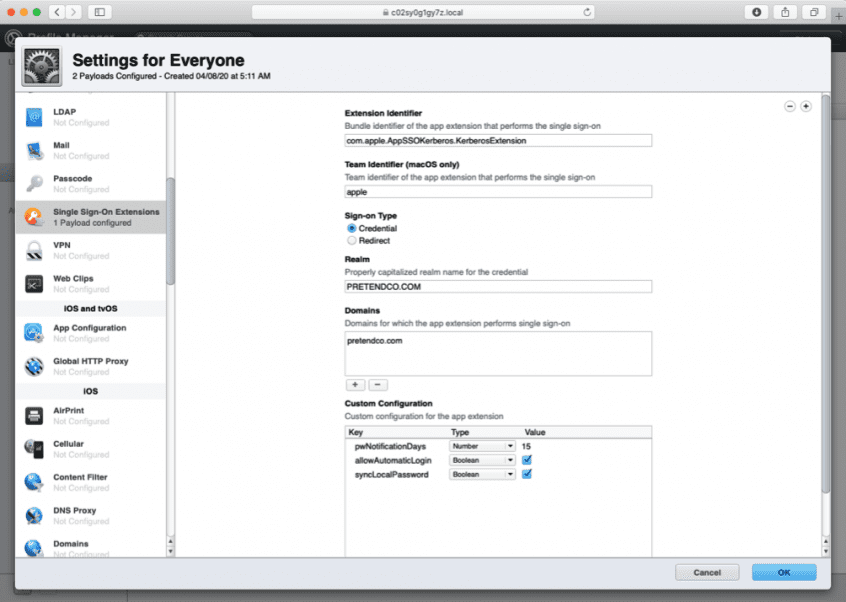Click the OK button

click(784, 572)
